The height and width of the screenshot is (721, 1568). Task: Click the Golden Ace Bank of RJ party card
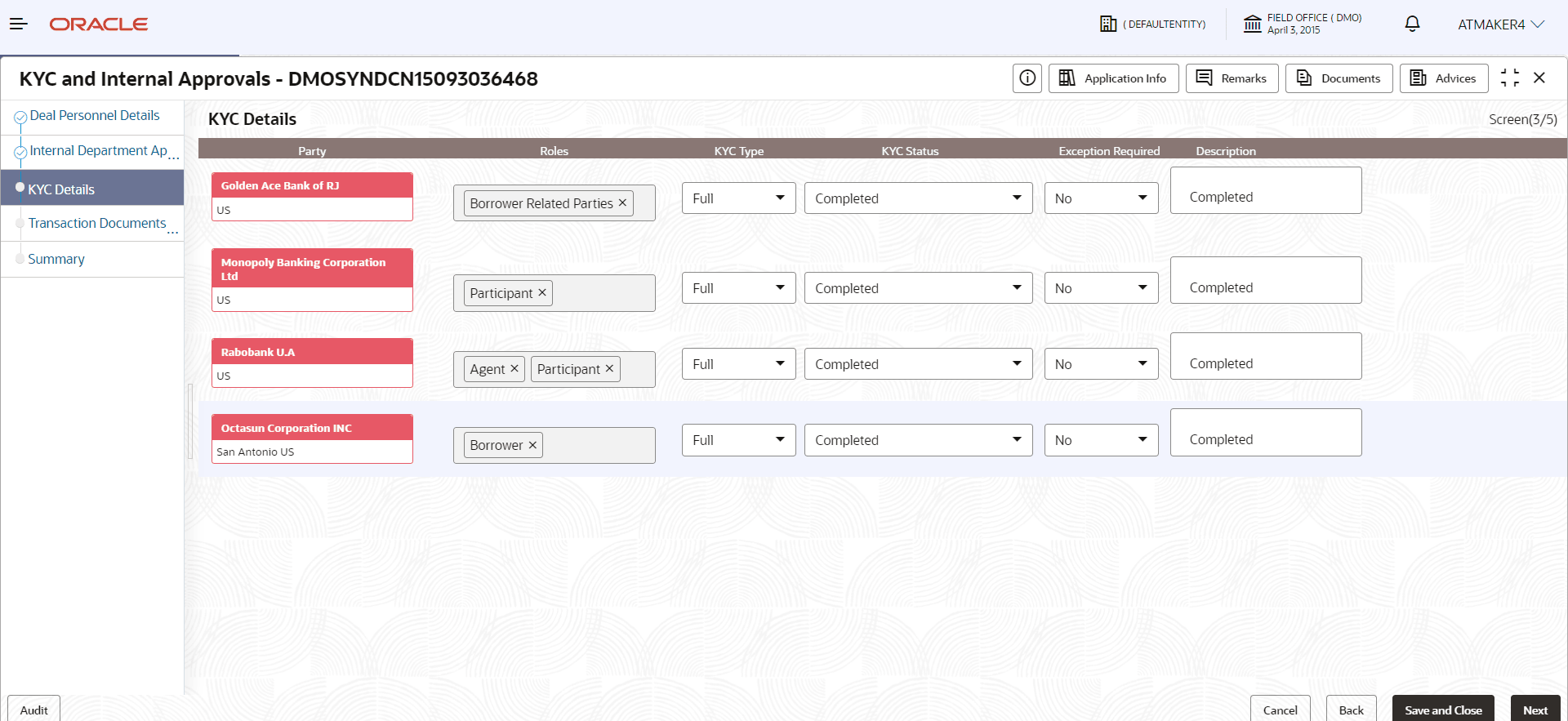coord(312,197)
